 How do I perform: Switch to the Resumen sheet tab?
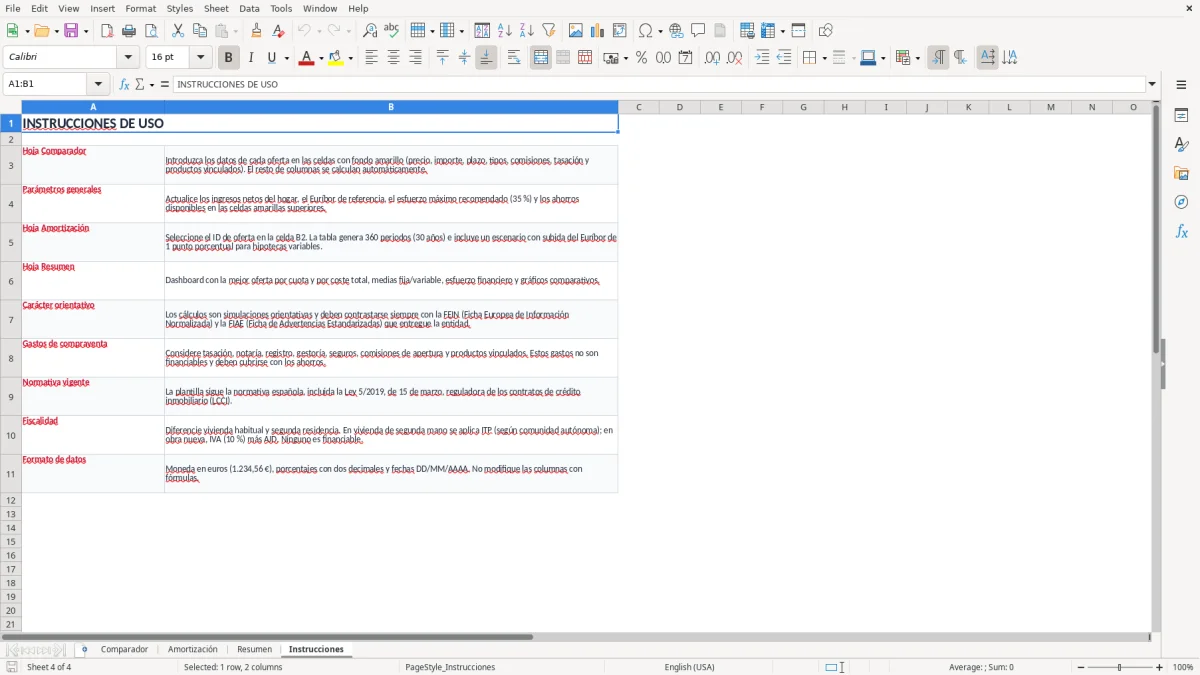254,650
